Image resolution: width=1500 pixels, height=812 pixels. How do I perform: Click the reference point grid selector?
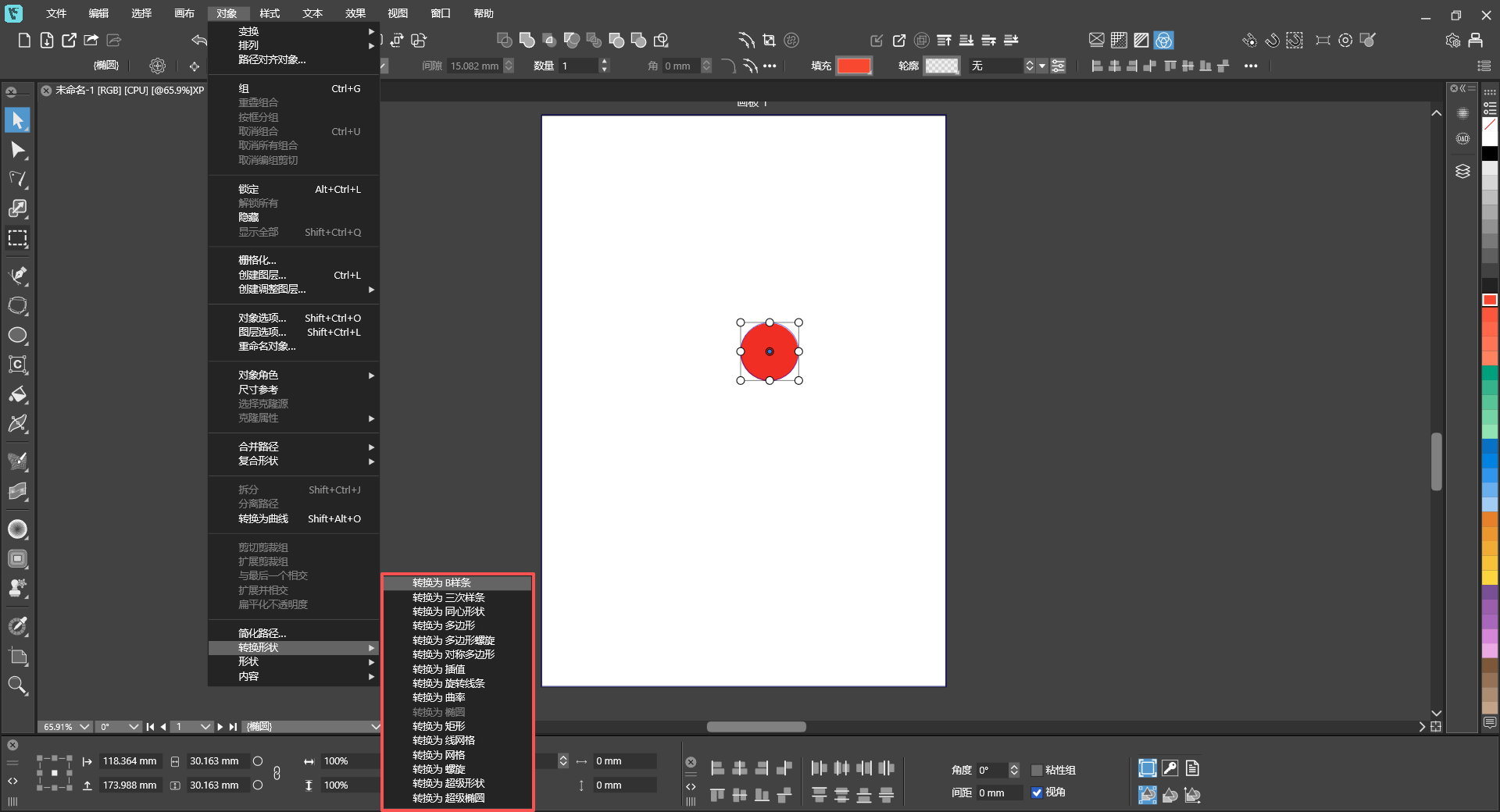tap(54, 773)
